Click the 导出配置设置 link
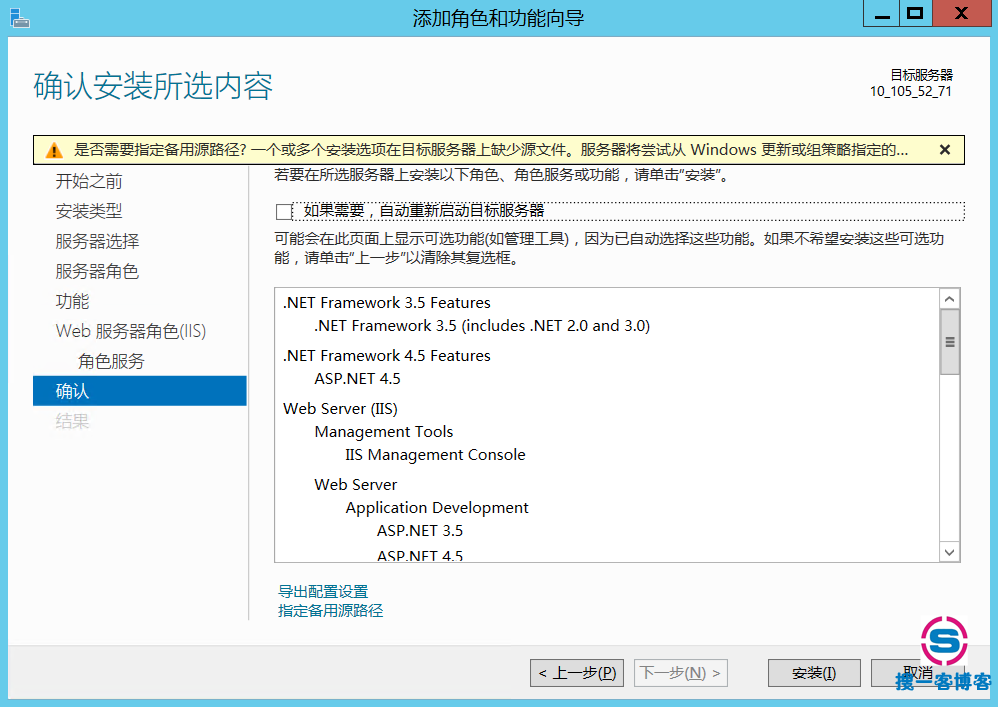This screenshot has height=707, width=998. tap(323, 591)
